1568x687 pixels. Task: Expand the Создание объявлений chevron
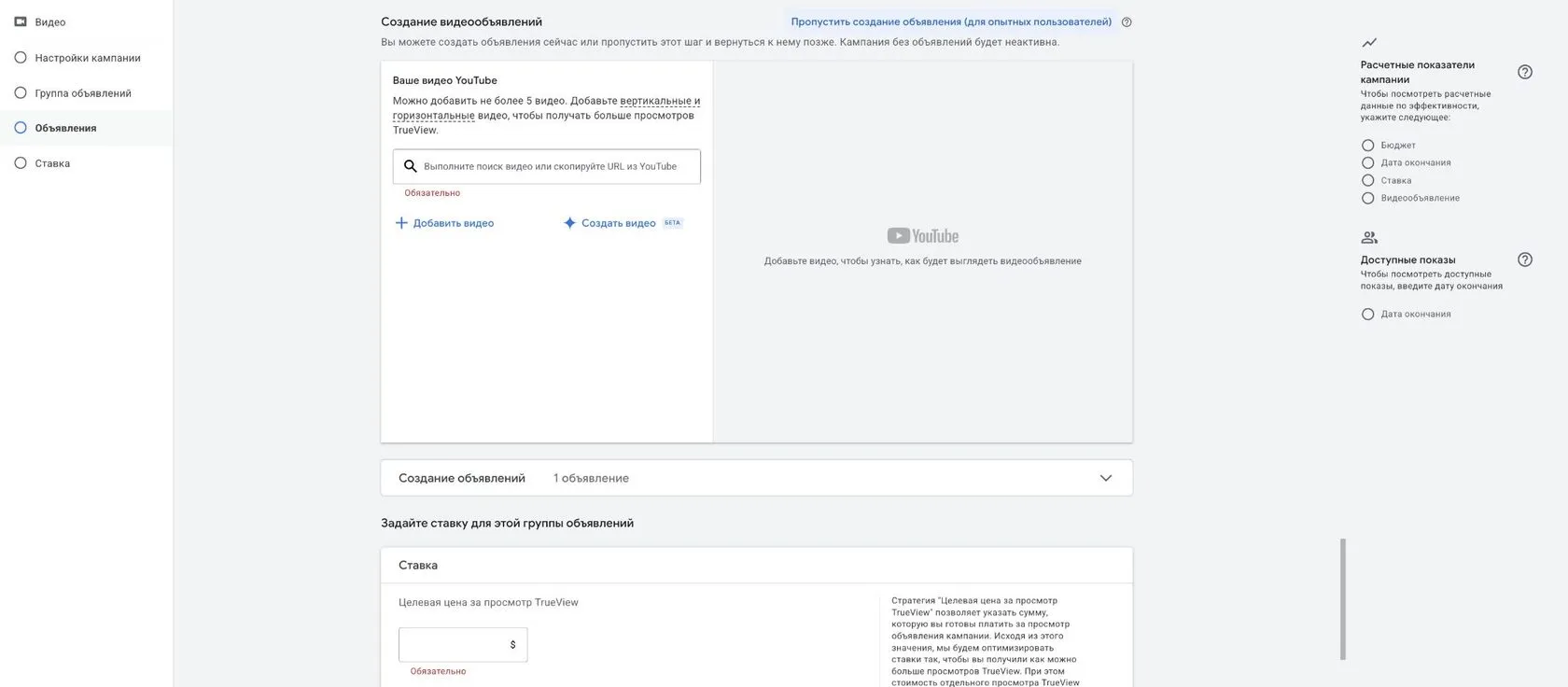coord(1106,479)
